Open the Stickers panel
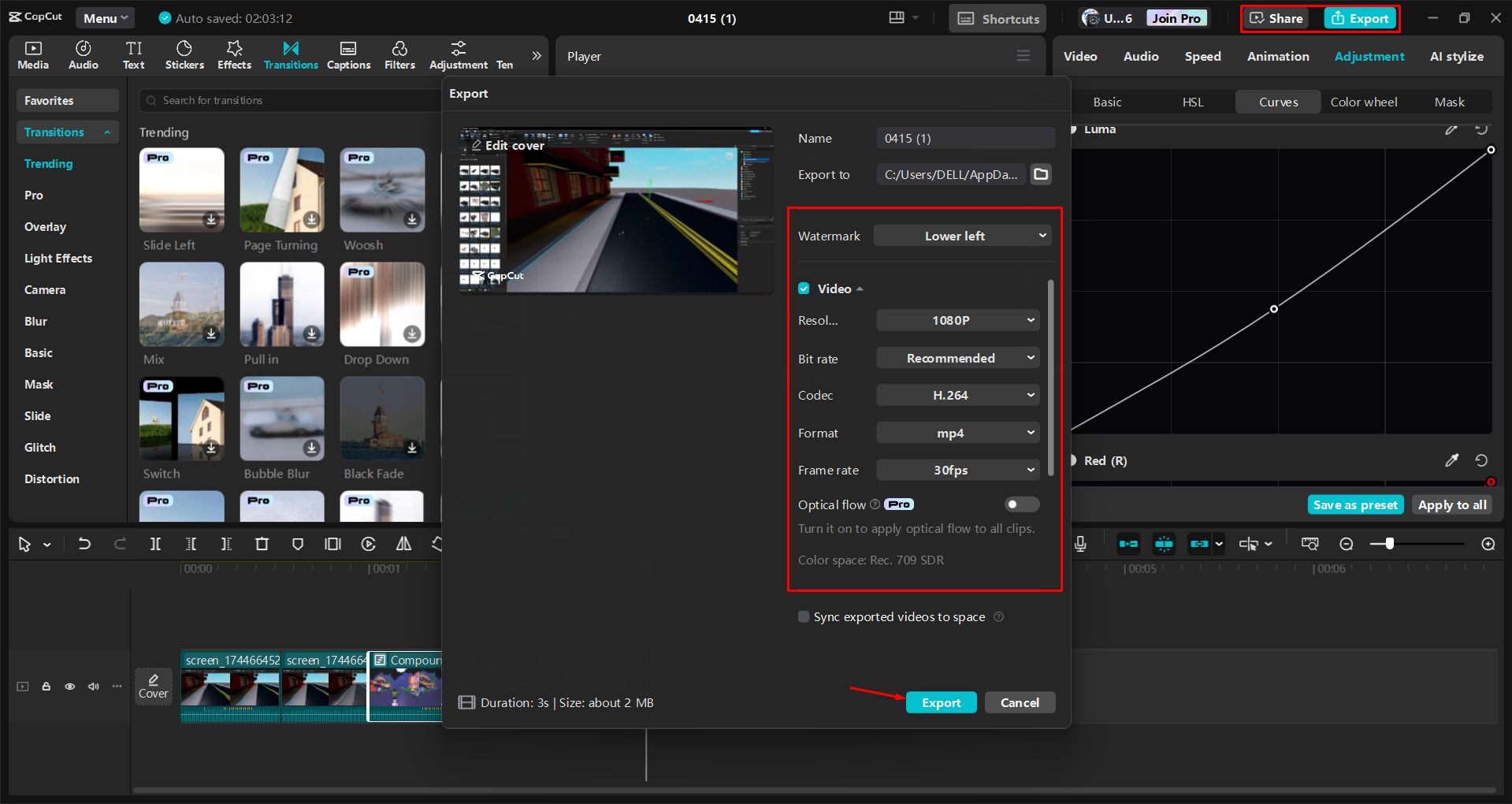Image resolution: width=1512 pixels, height=804 pixels. point(184,55)
